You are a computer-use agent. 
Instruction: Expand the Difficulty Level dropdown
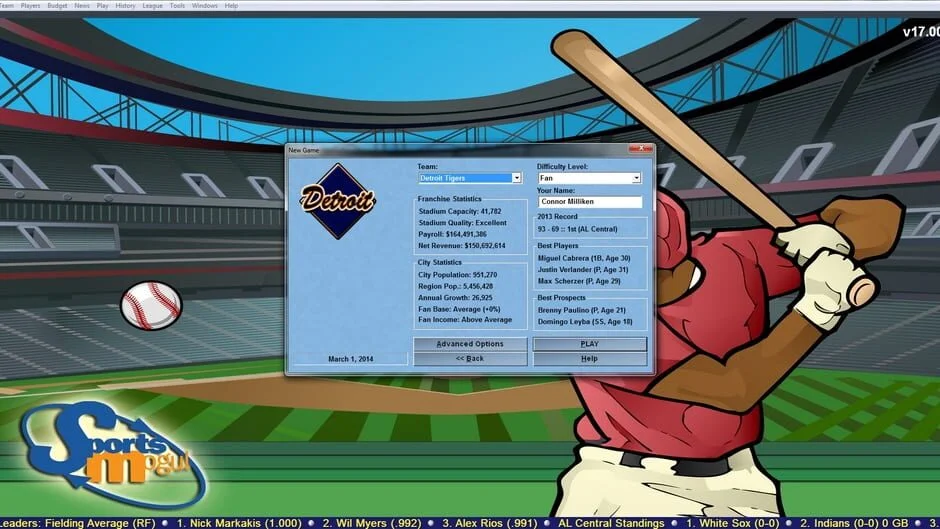click(635, 178)
